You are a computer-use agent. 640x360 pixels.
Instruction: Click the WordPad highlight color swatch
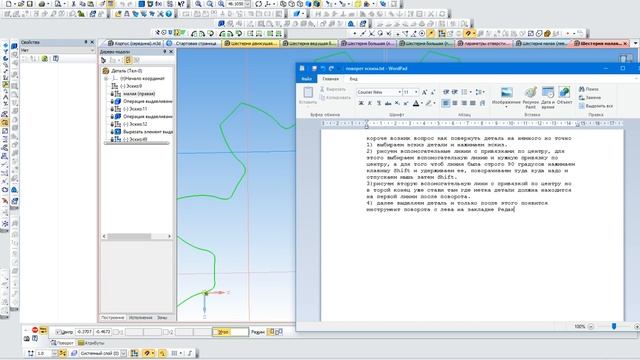(428, 103)
